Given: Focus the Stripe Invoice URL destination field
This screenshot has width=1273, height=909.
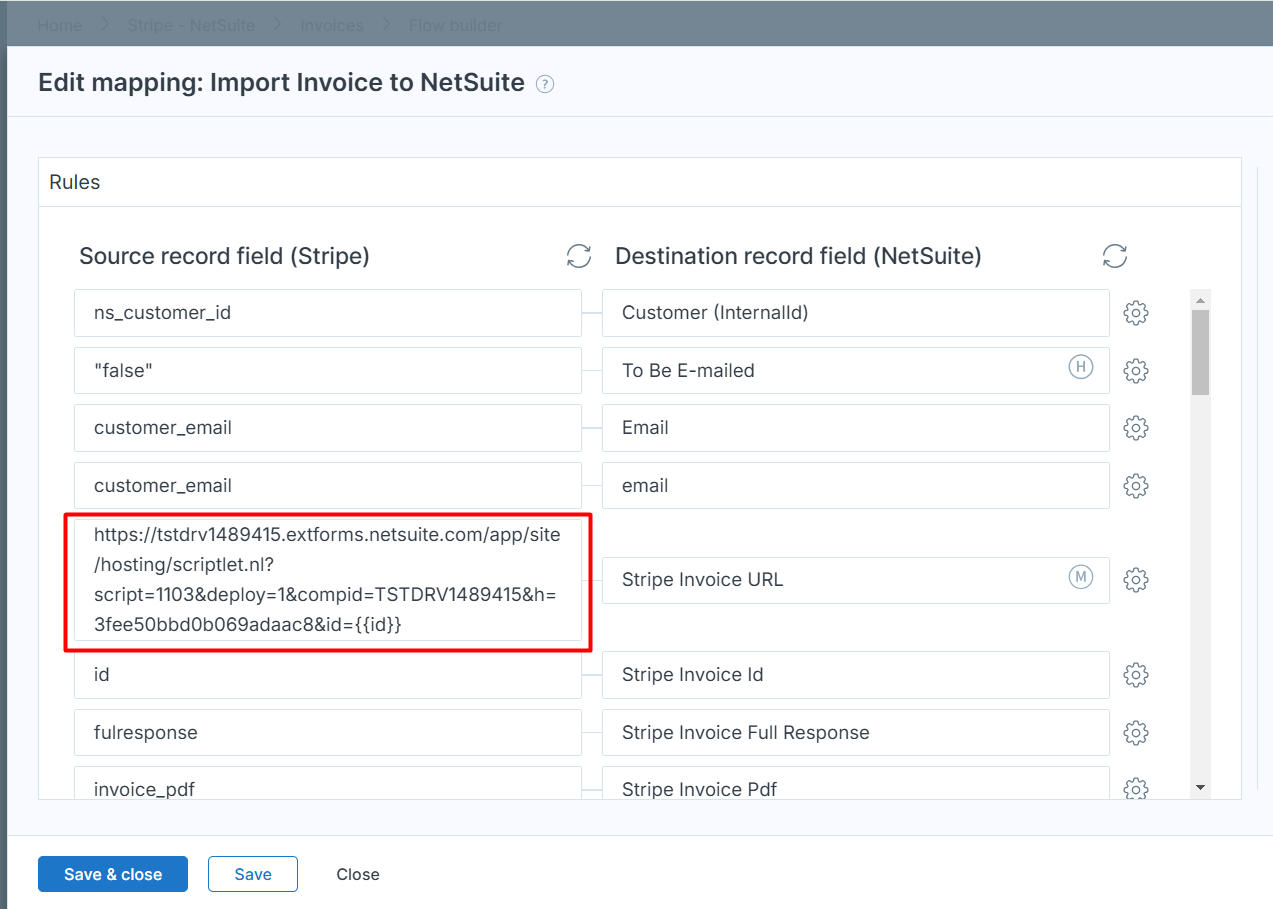Looking at the screenshot, I should pyautogui.click(x=856, y=580).
